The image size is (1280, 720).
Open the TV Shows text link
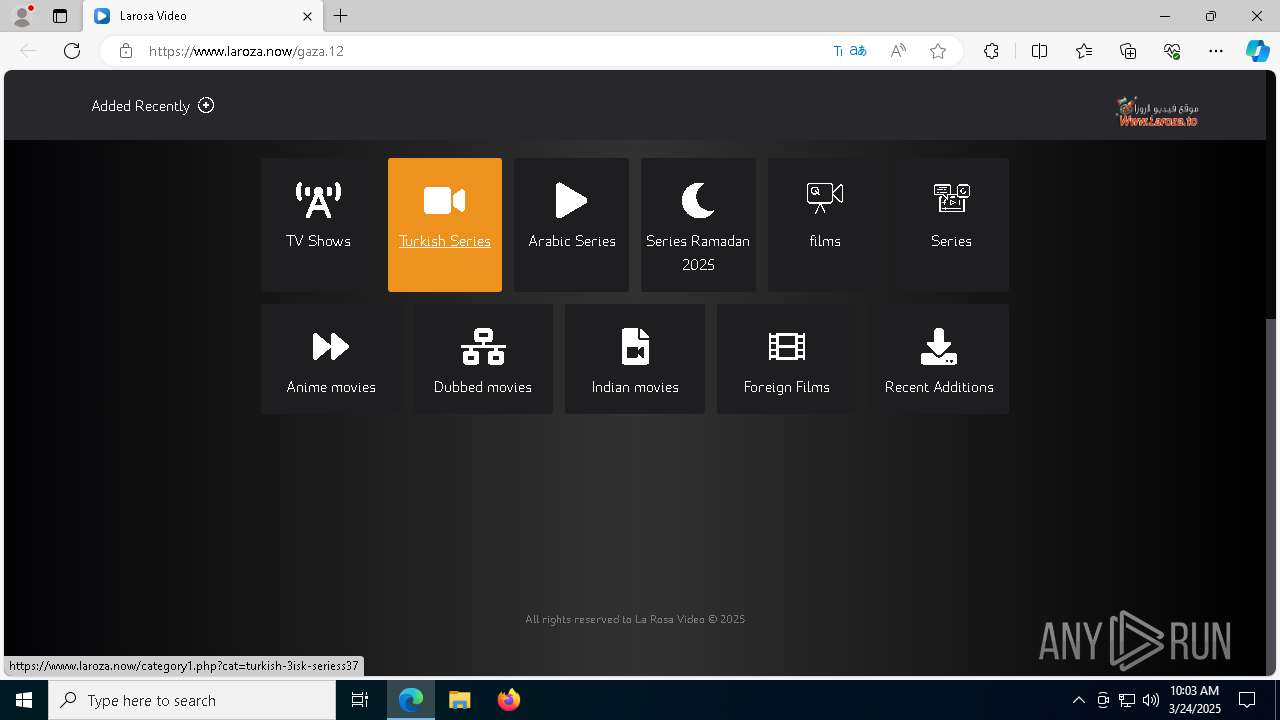[318, 241]
